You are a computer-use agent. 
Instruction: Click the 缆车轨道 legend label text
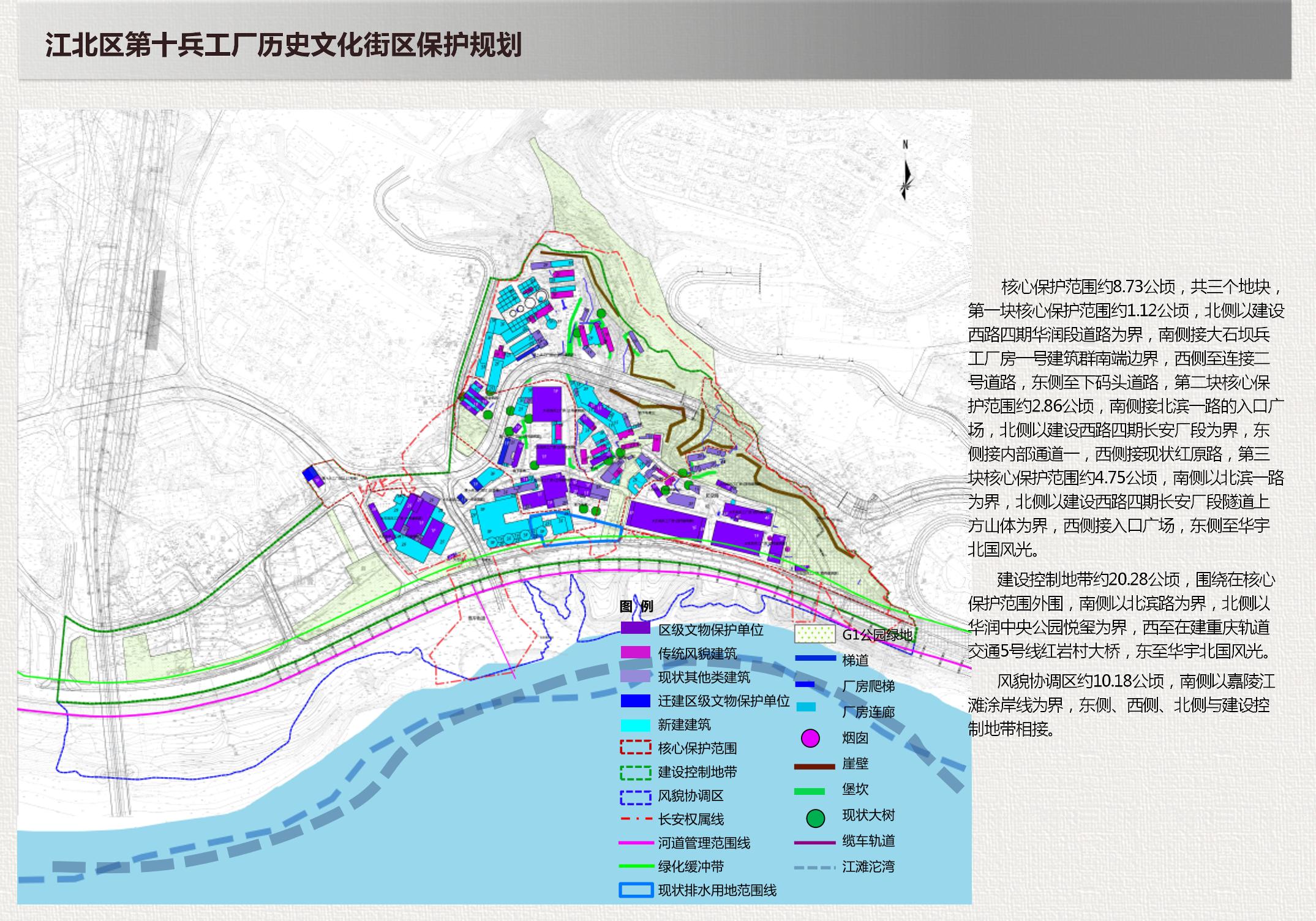(868, 841)
